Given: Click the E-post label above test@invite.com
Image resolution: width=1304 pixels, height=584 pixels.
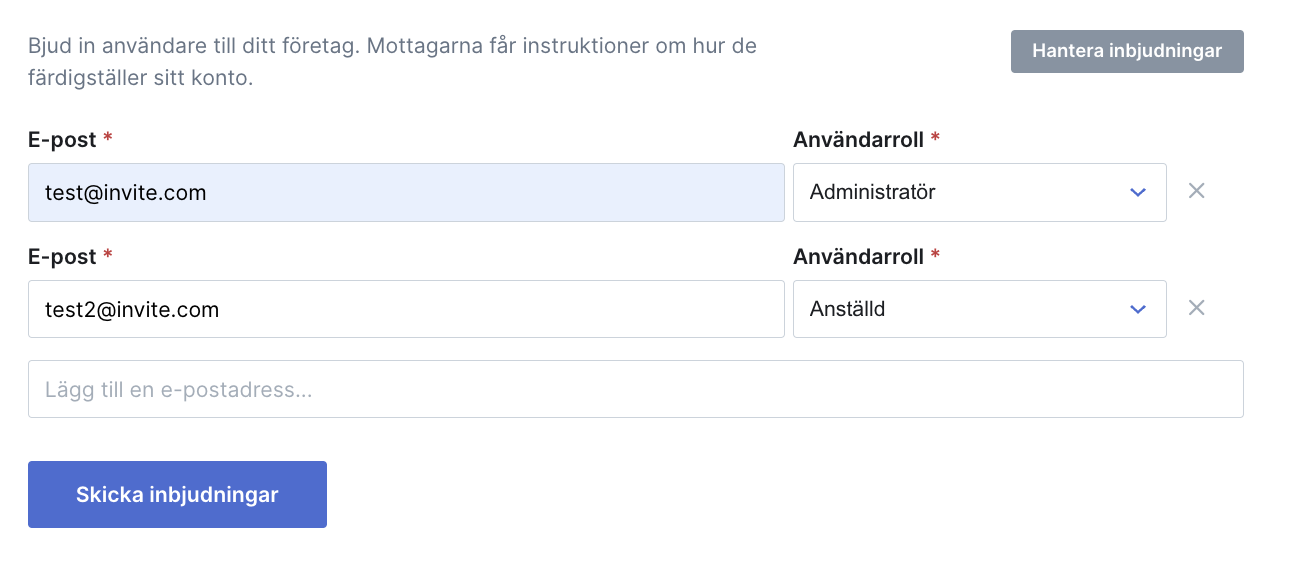Looking at the screenshot, I should click(62, 140).
